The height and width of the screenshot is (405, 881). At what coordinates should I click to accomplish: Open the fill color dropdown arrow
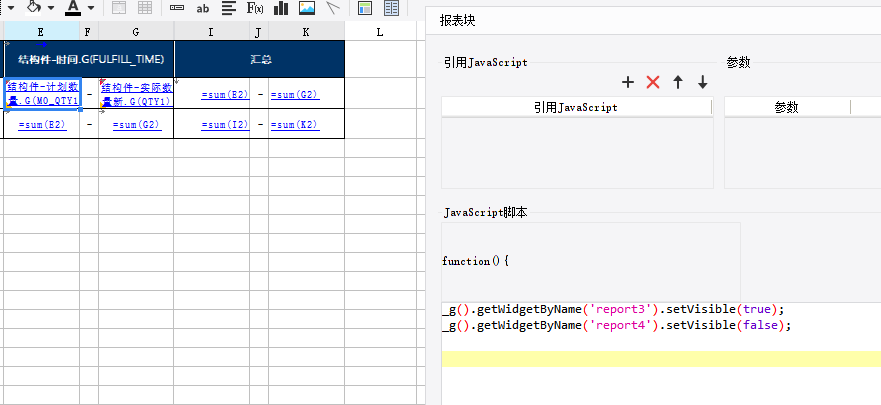[51, 8]
